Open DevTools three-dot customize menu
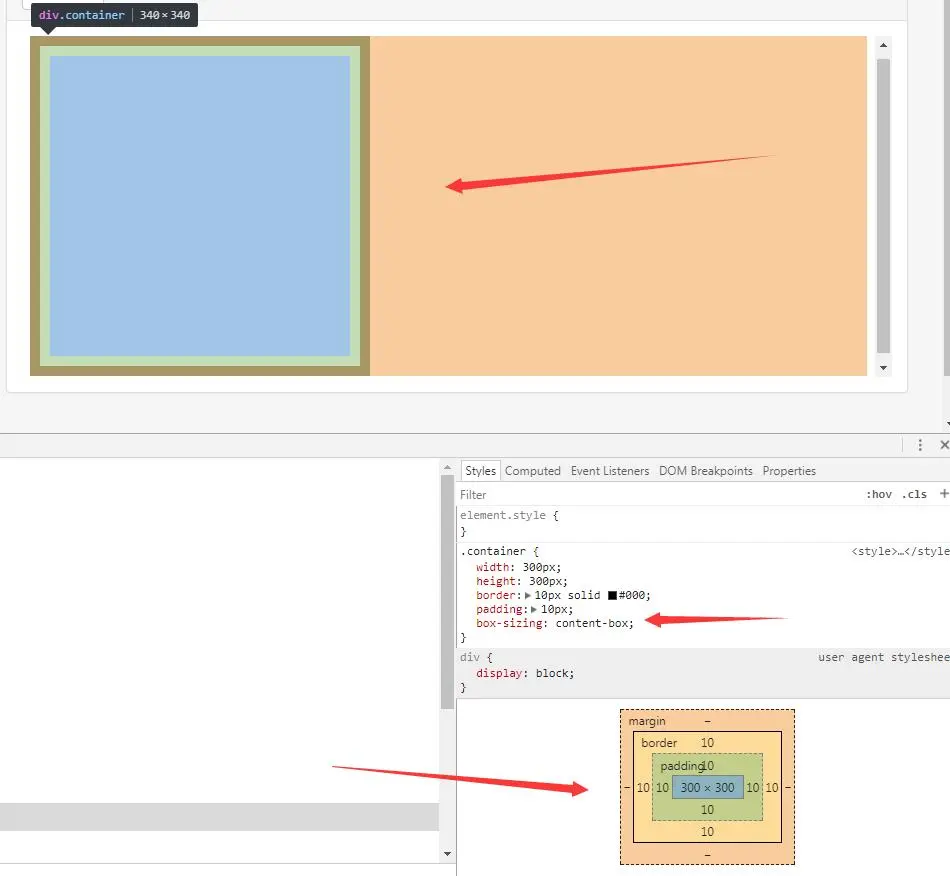This screenshot has height=876, width=950. point(920,445)
